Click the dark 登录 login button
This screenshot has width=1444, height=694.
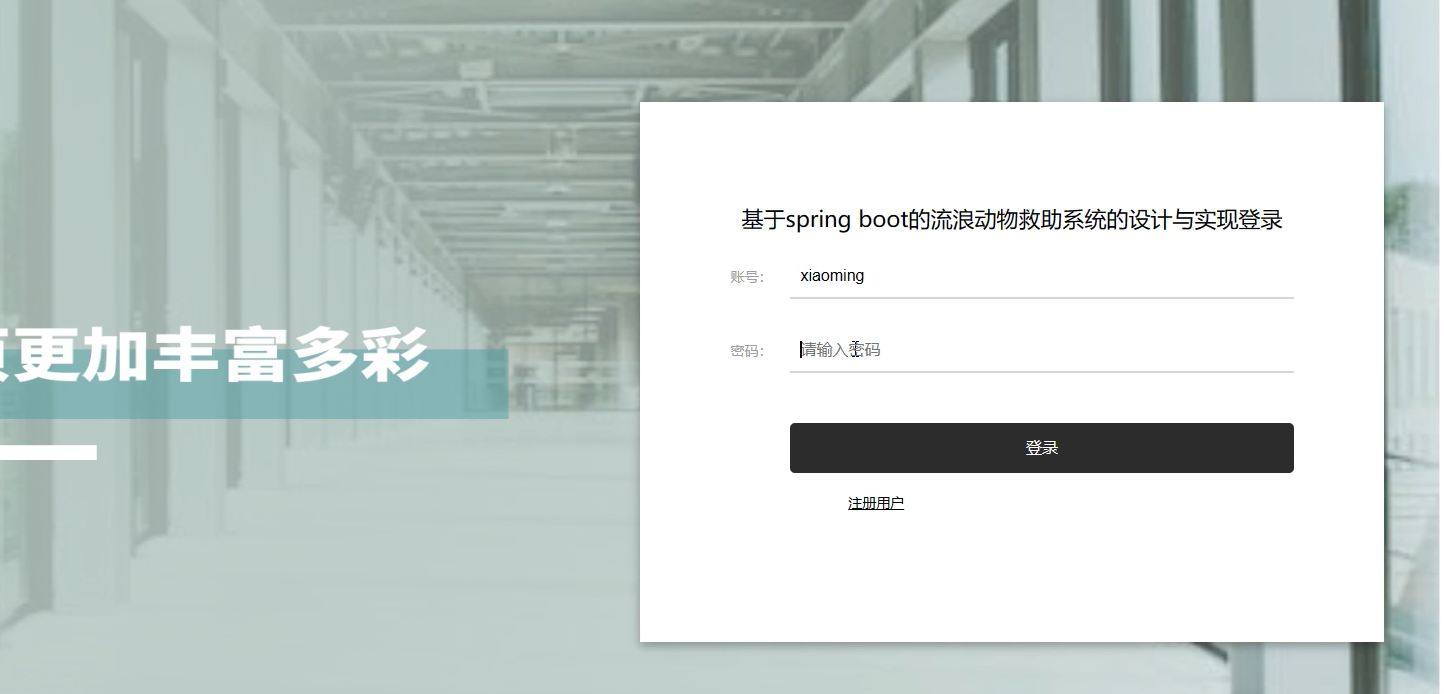[x=1041, y=448]
